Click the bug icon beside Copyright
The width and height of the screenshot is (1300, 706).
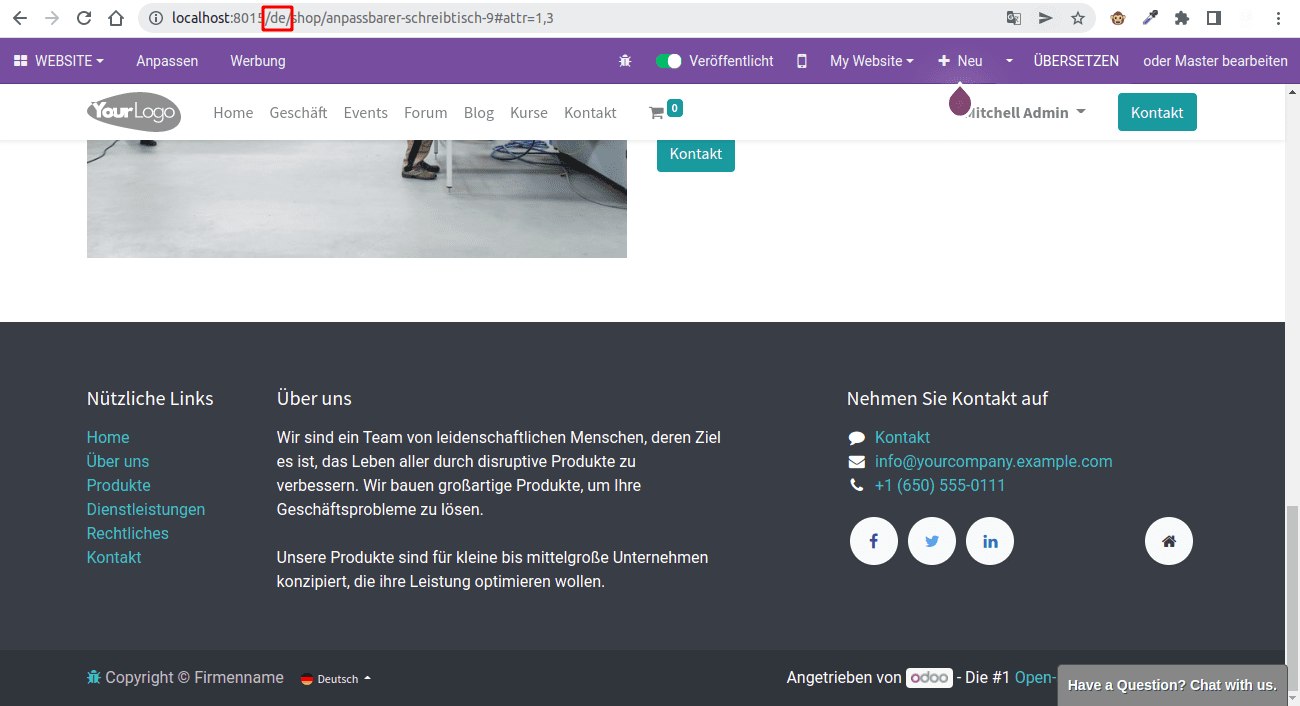(94, 677)
